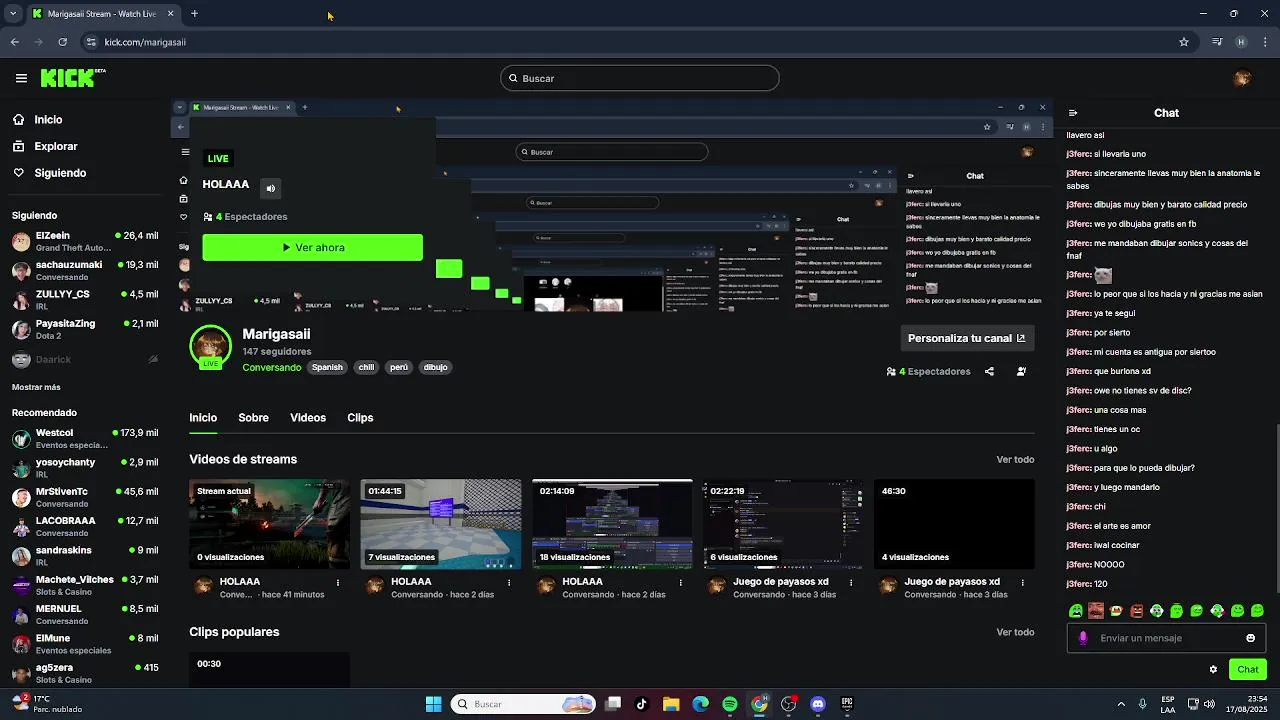Open options menu for the 02:14:09 HOLAAA video
1280x720 pixels.
[x=681, y=582]
